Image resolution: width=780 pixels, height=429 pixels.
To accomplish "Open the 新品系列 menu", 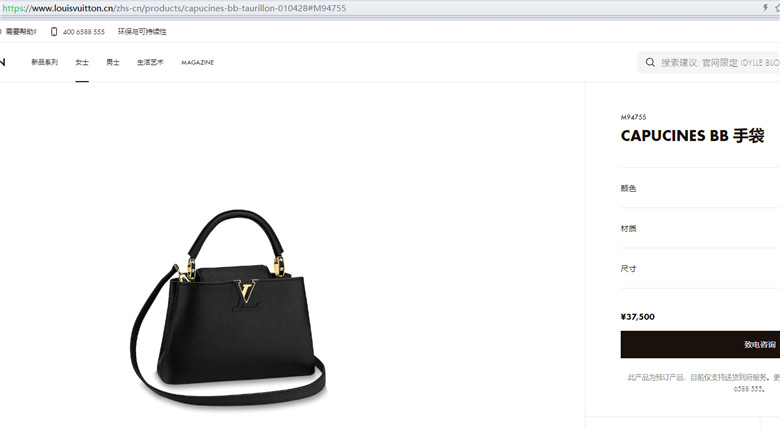I will click(44, 62).
